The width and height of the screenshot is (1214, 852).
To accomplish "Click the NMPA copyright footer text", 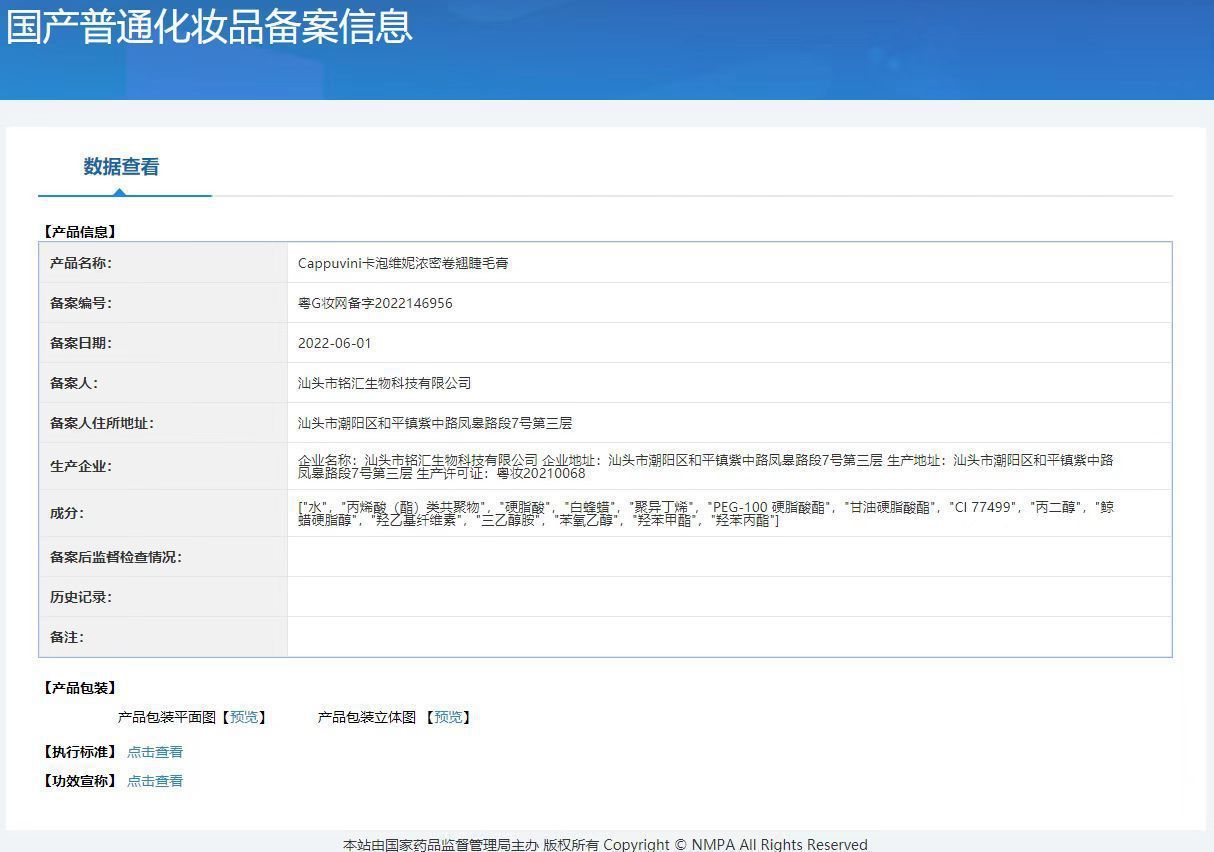I will [x=605, y=844].
